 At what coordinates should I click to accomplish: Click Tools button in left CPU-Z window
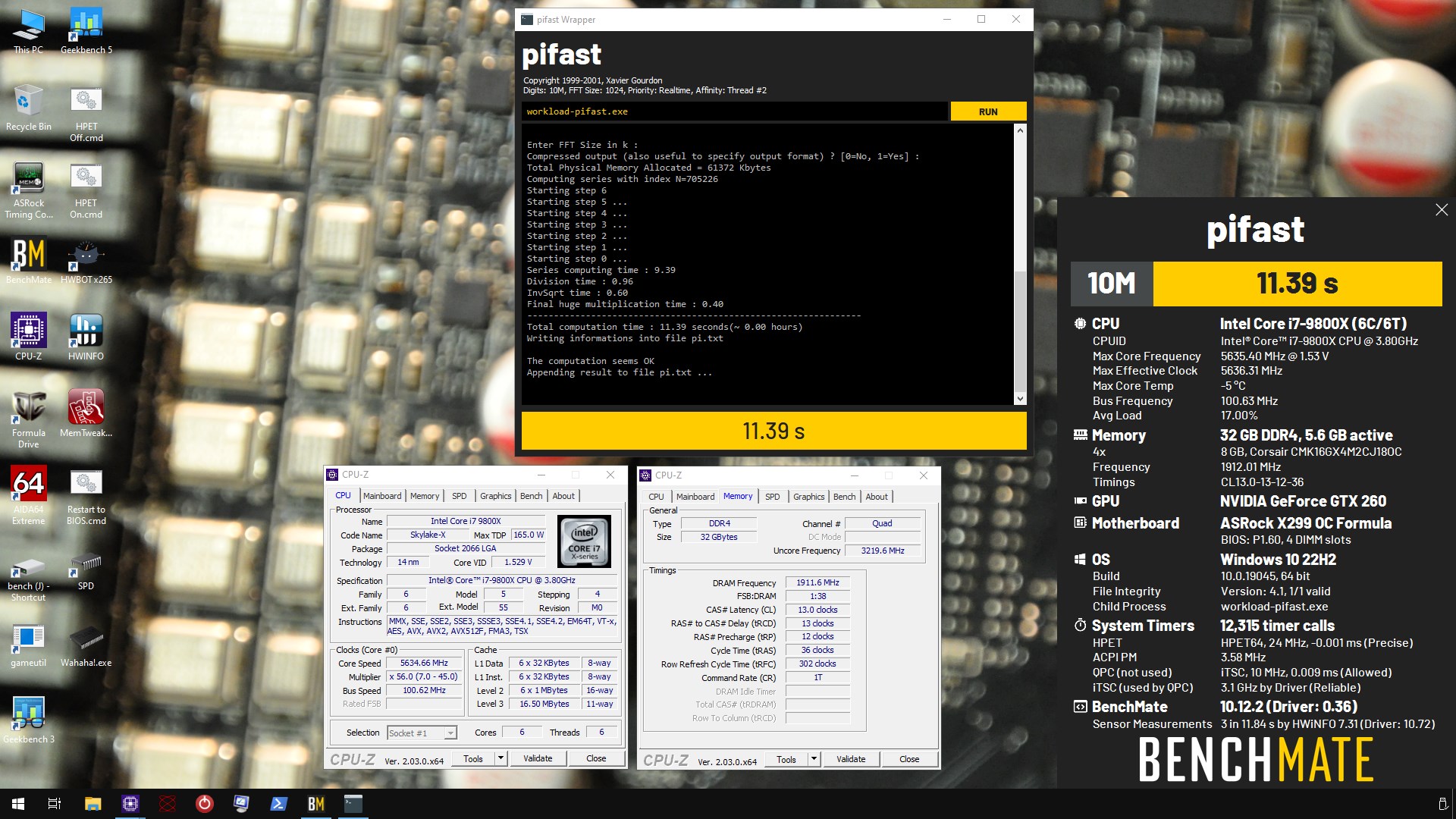(473, 758)
